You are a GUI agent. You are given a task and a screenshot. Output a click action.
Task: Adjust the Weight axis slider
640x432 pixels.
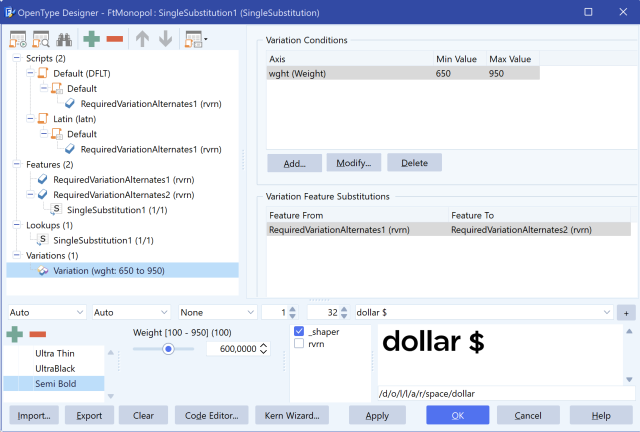[168, 348]
